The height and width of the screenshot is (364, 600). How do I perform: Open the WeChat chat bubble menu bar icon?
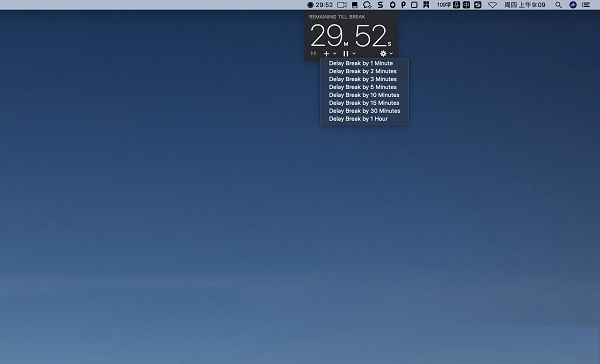click(x=367, y=5)
